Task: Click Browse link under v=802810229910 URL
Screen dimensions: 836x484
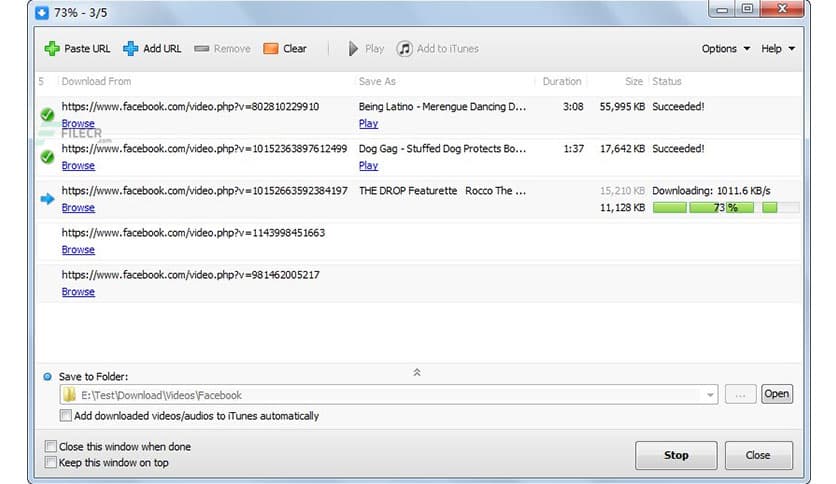Action: 78,123
